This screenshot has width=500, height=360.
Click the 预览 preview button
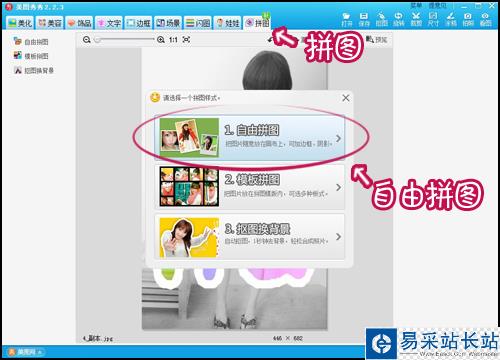(377, 39)
